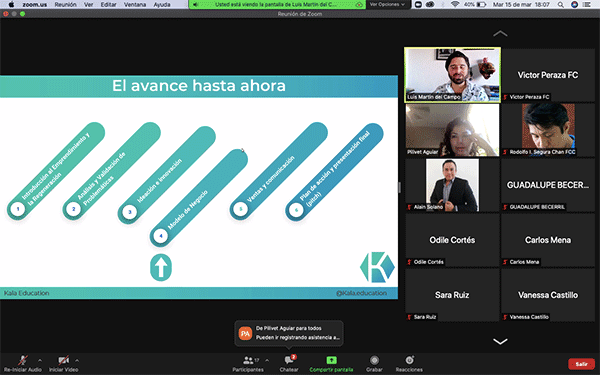600x375 pixels.
Task: Click the teal up arrow on slide
Action: click(x=161, y=267)
